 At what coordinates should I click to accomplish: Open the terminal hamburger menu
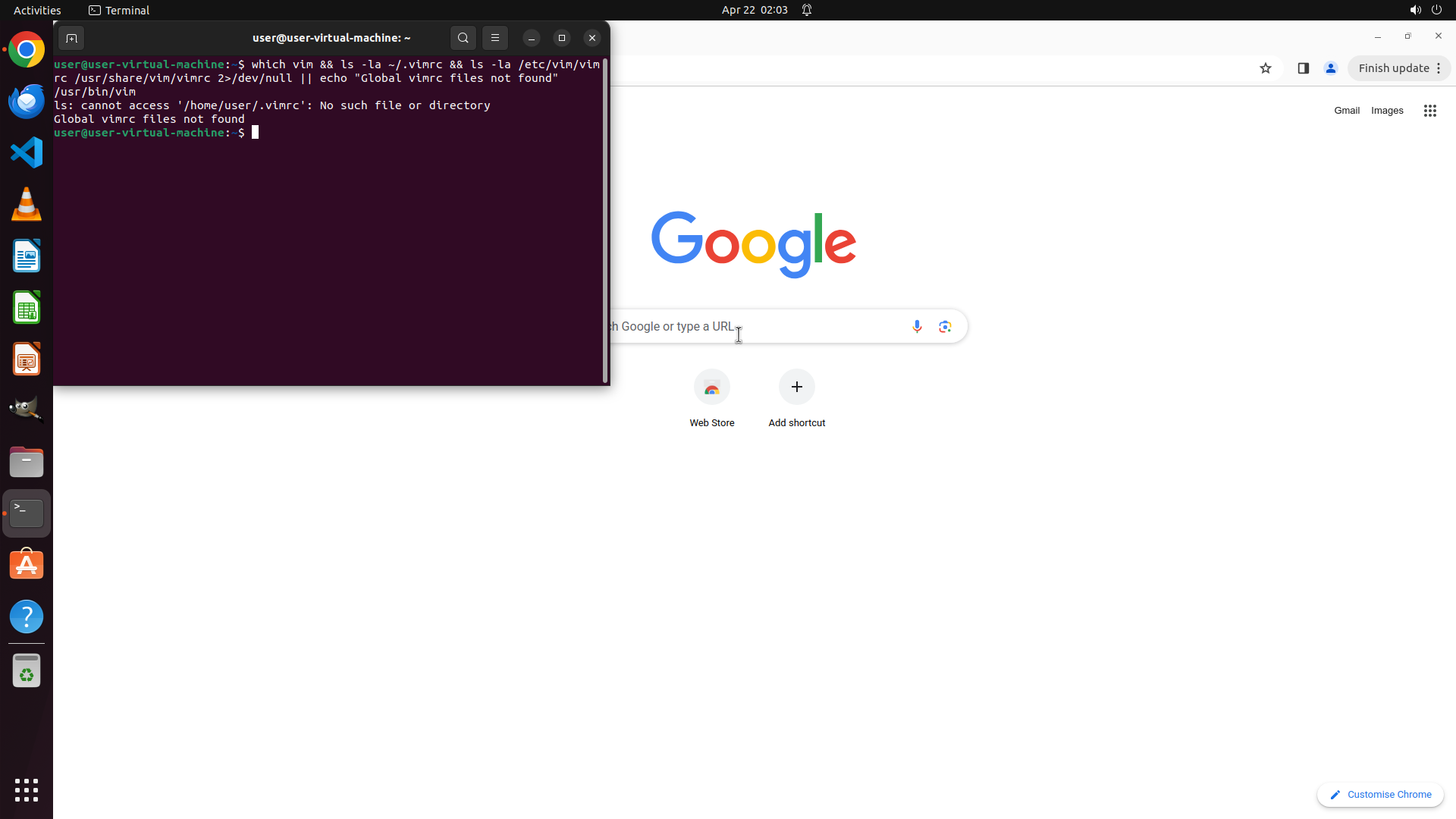coord(495,38)
